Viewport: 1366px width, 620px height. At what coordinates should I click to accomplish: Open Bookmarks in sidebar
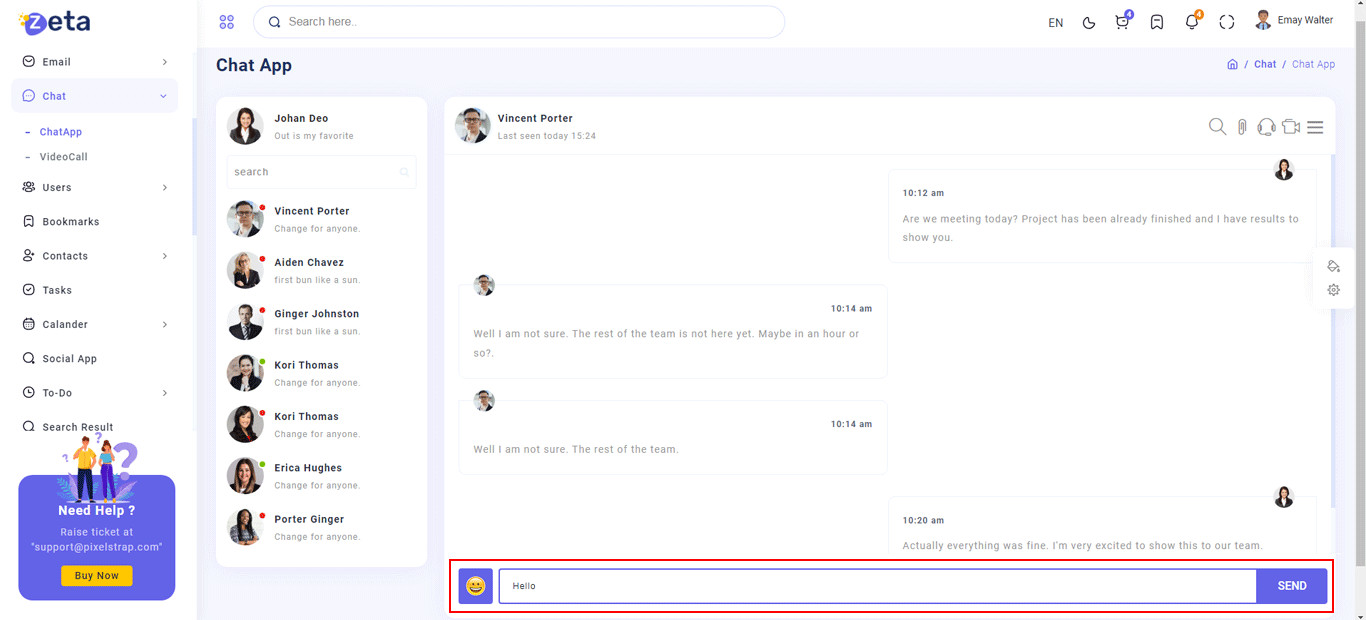(x=70, y=222)
